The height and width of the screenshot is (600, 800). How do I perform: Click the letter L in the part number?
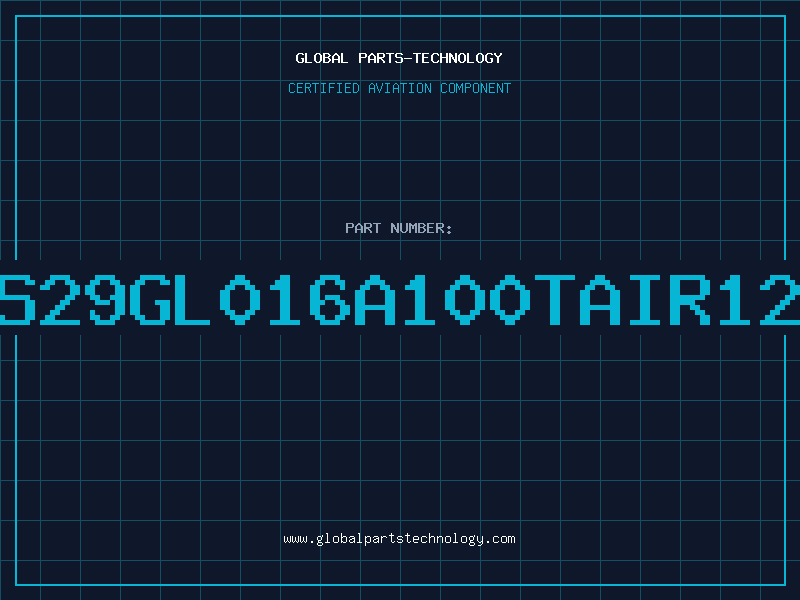[x=192, y=299]
